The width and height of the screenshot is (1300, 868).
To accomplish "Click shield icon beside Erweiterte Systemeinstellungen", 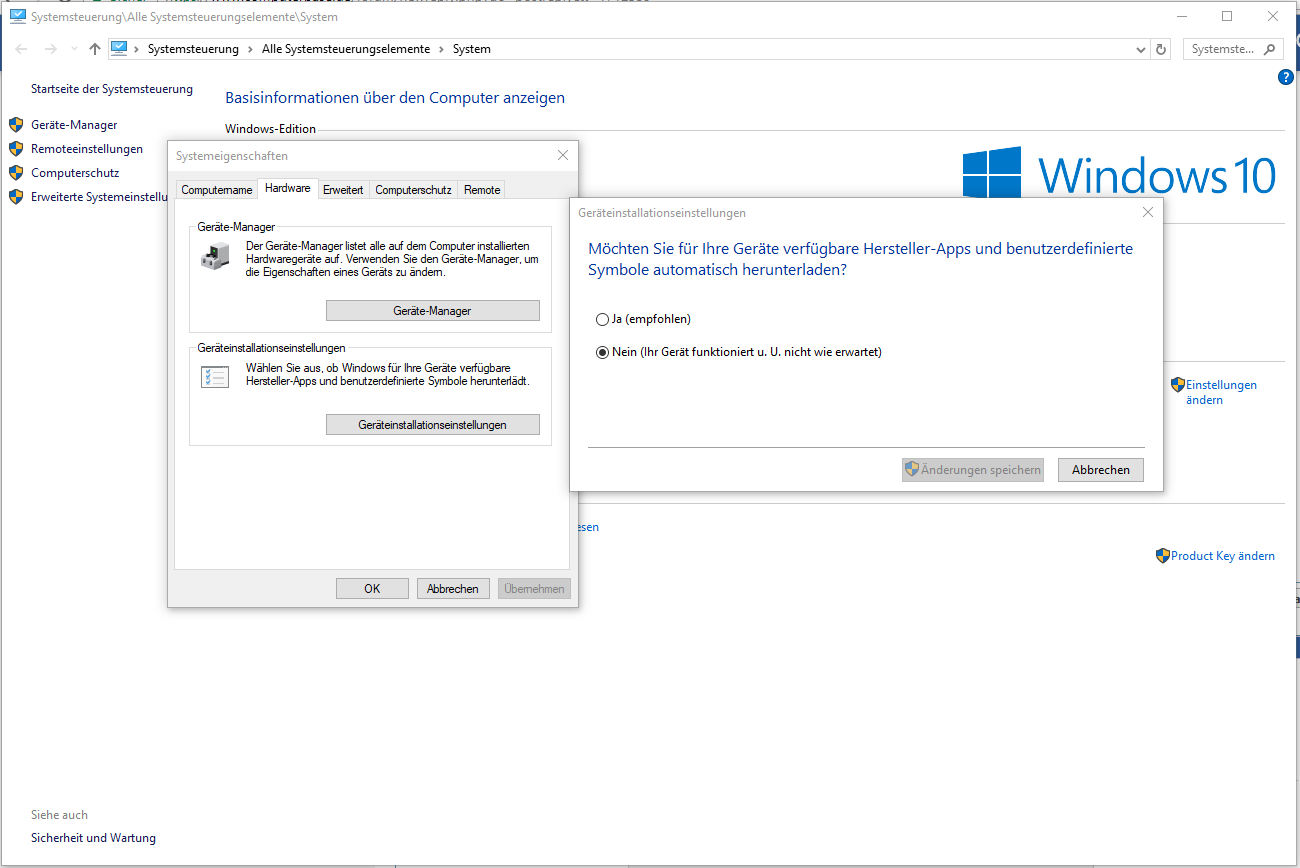I will [16, 197].
